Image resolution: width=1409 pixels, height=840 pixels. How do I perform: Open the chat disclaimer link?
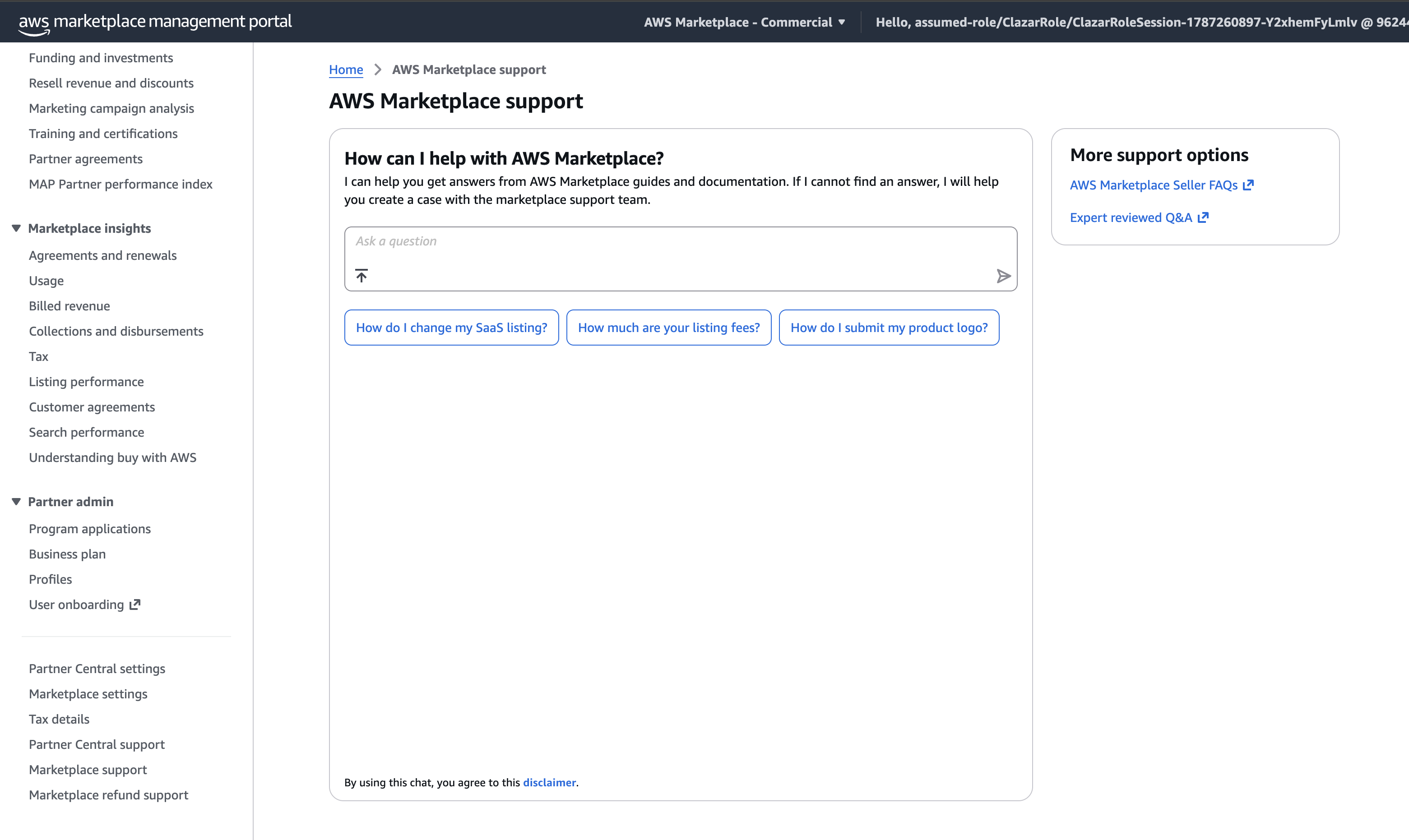coord(549,782)
